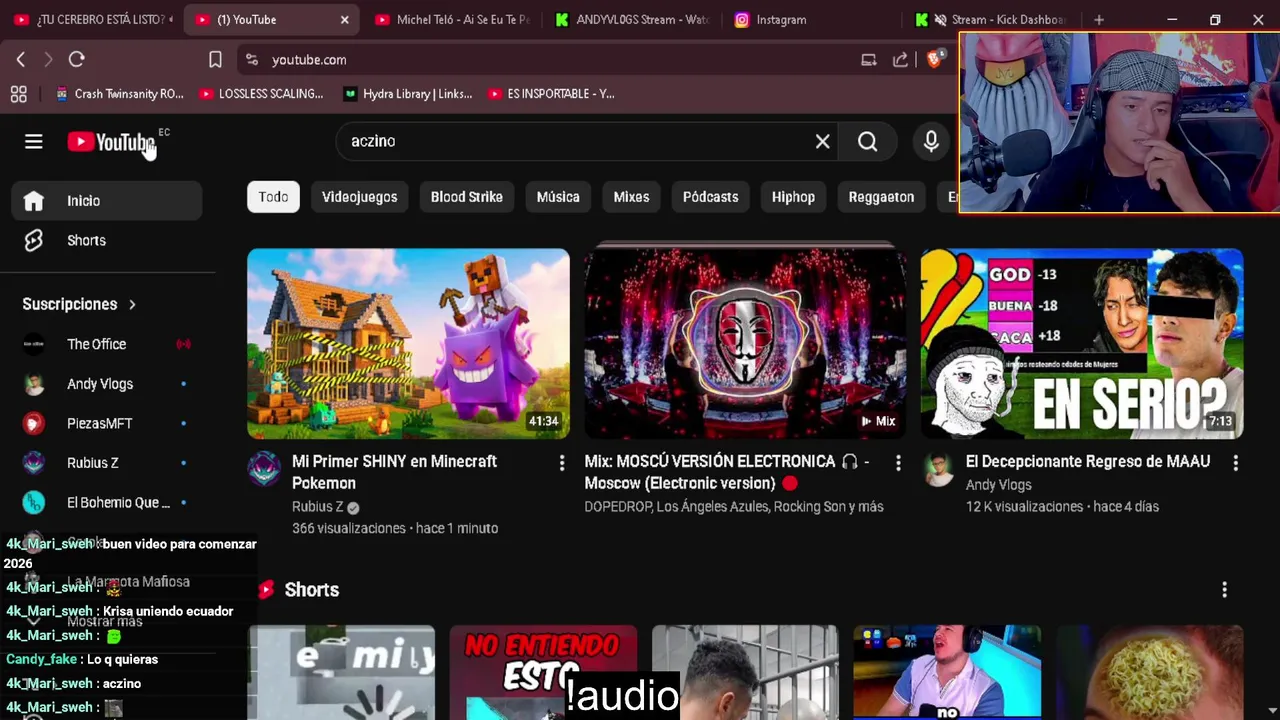Open the browser apps grid icon
This screenshot has height=720, width=1280.
[18, 94]
